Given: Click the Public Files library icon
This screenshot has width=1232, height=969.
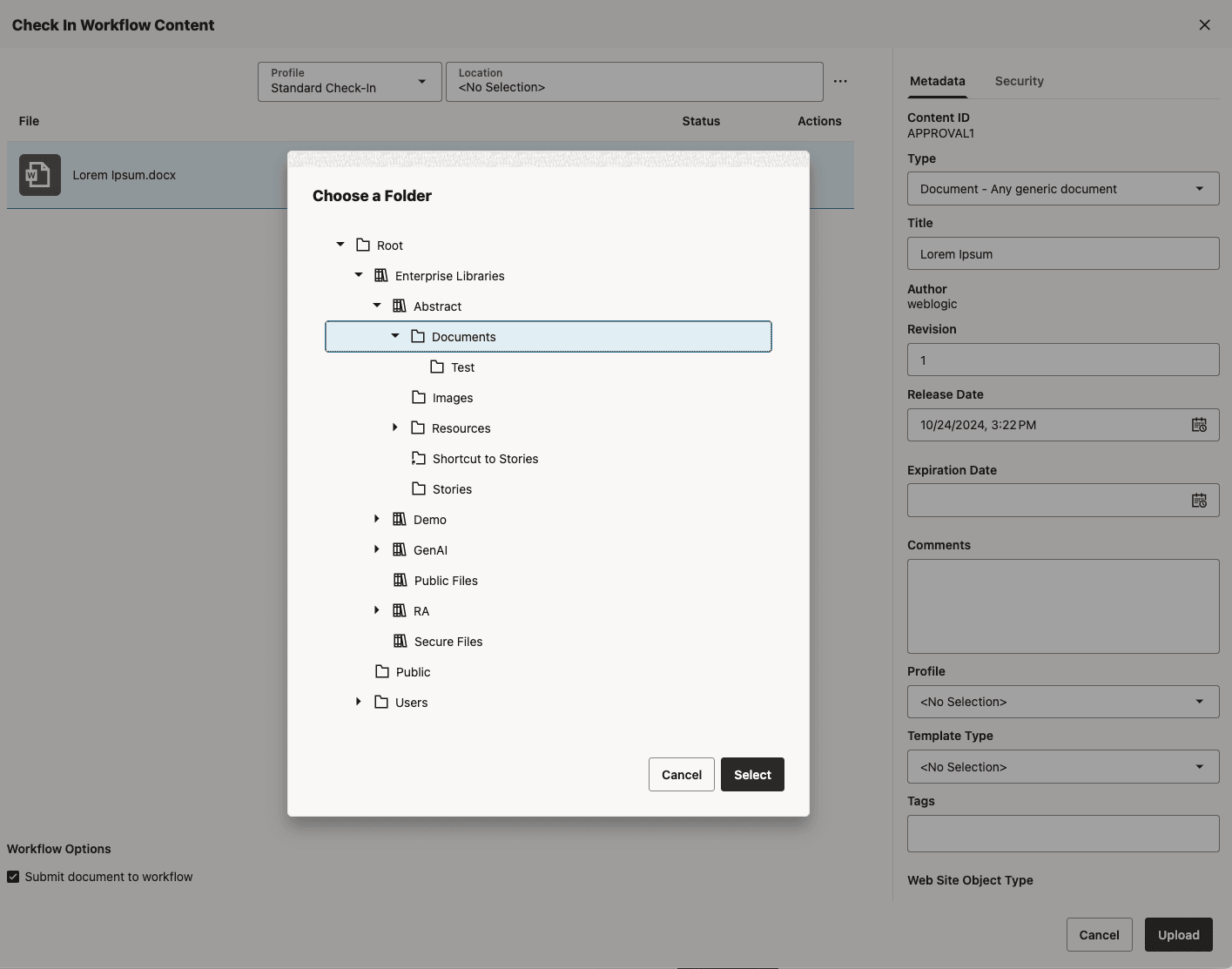Looking at the screenshot, I should tap(401, 580).
